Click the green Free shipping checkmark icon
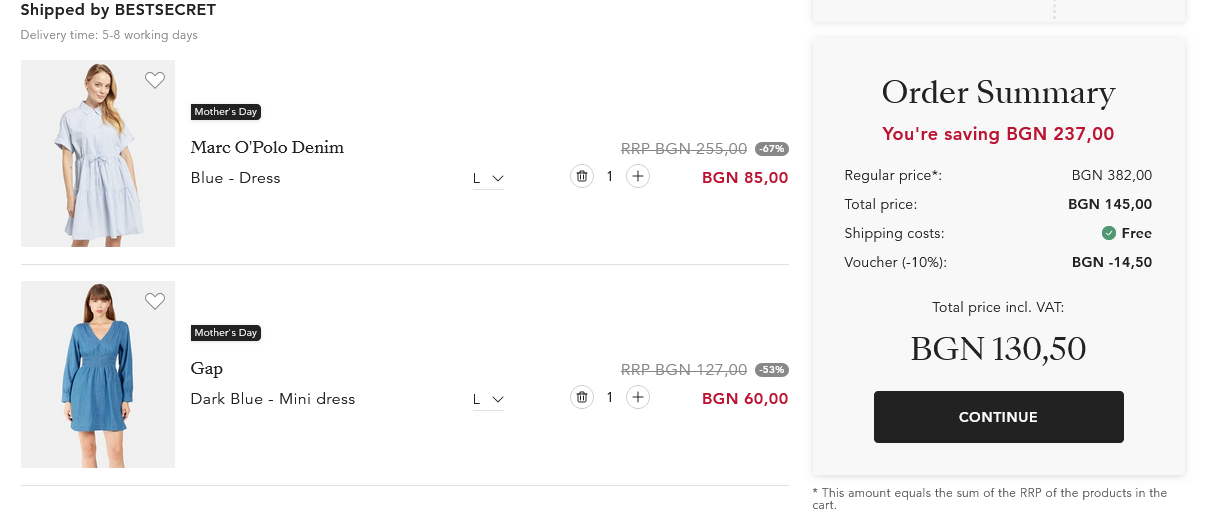This screenshot has width=1208, height=527. pos(1108,233)
